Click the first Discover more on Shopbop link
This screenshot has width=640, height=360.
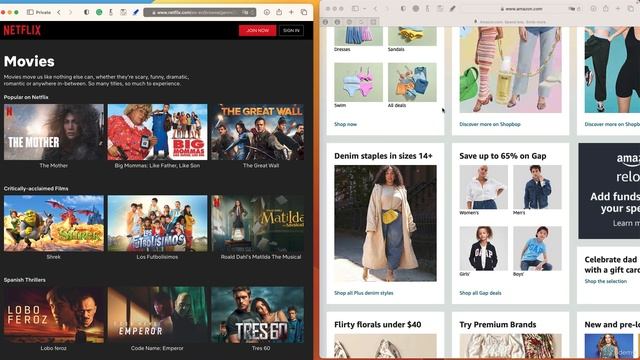(490, 124)
